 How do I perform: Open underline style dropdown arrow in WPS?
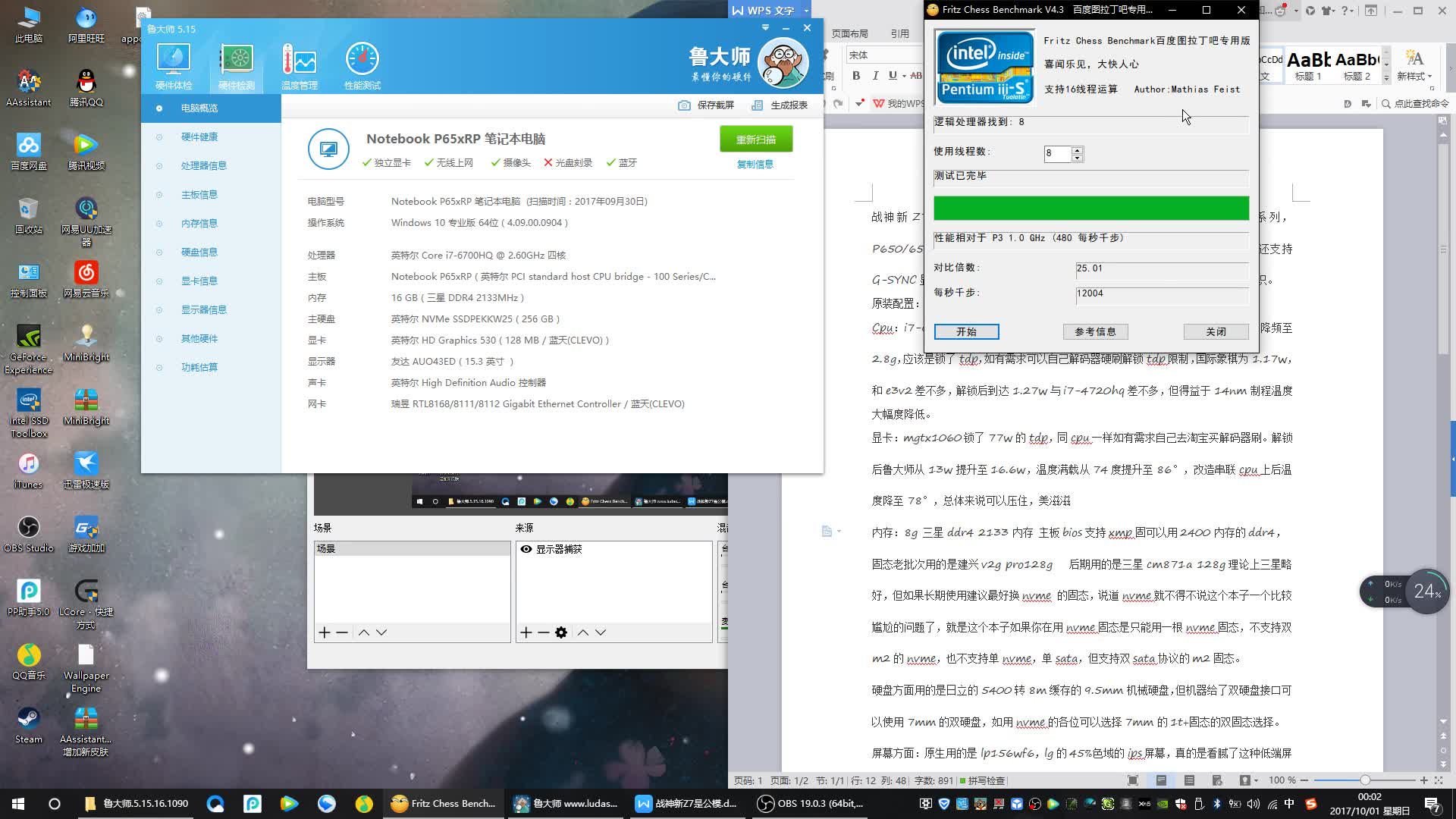pyautogui.click(x=902, y=76)
